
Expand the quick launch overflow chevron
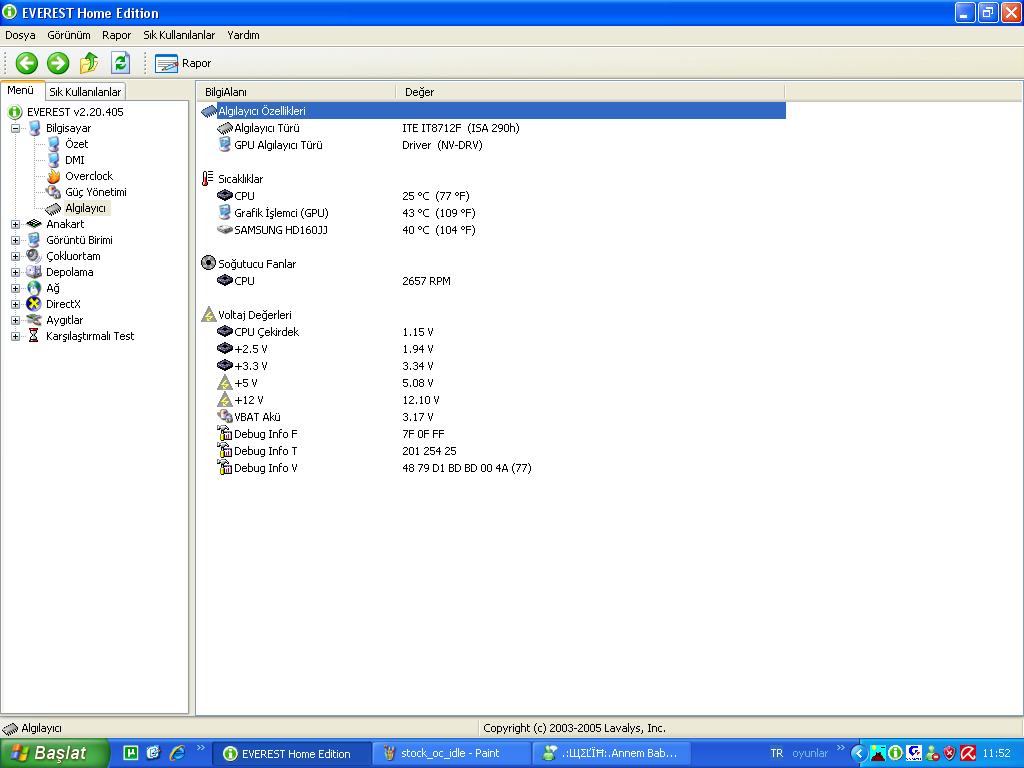(200, 748)
